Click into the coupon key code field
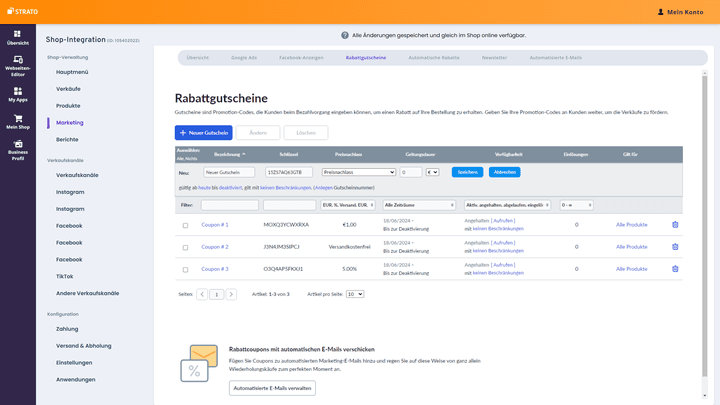 point(289,172)
